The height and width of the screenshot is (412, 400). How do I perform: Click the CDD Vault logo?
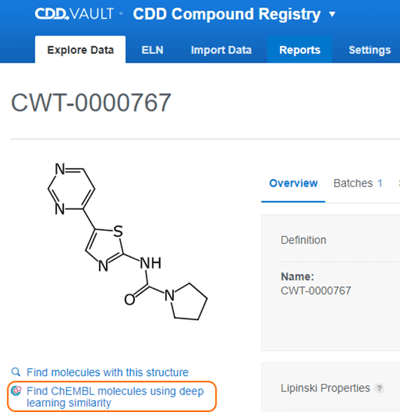click(x=74, y=14)
